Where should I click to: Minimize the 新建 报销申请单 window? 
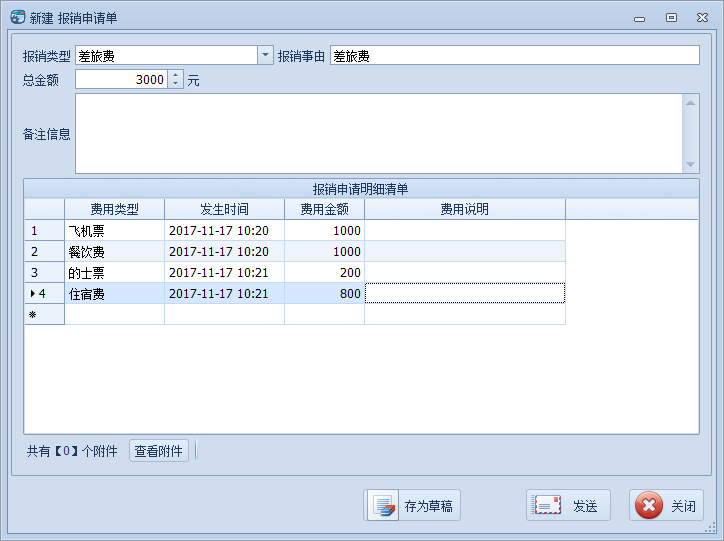(x=640, y=18)
